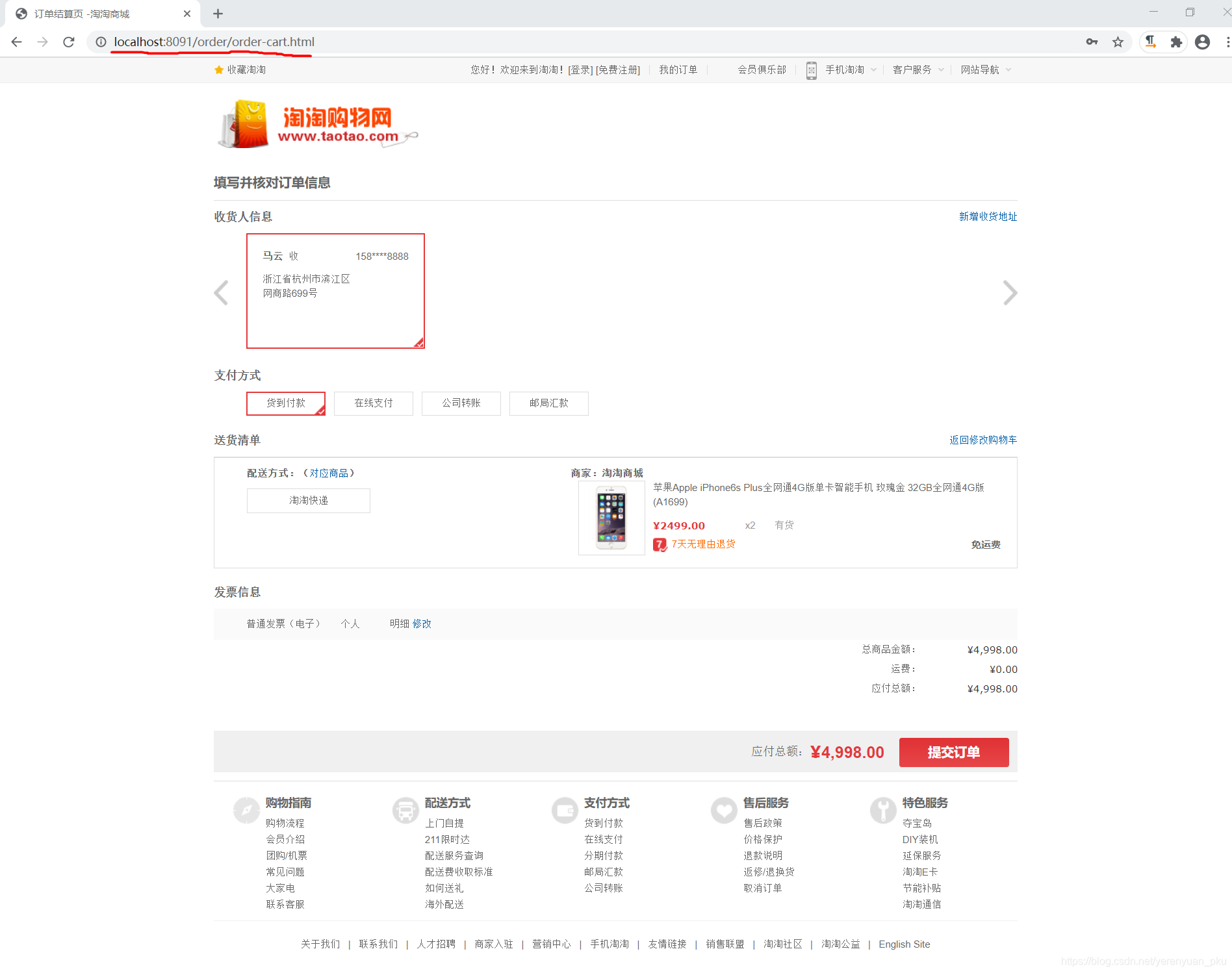This screenshot has height=973, width=1232.
Task: Open 购物流程 footer link
Action: click(x=285, y=823)
